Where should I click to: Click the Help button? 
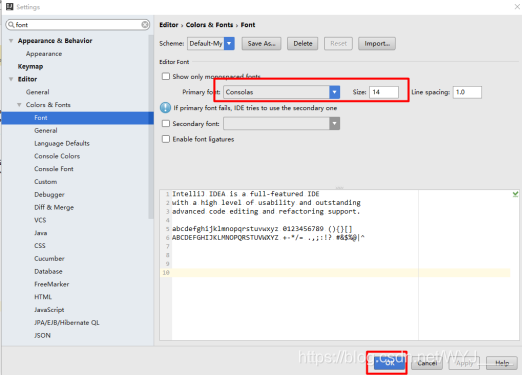pyautogui.click(x=502, y=363)
